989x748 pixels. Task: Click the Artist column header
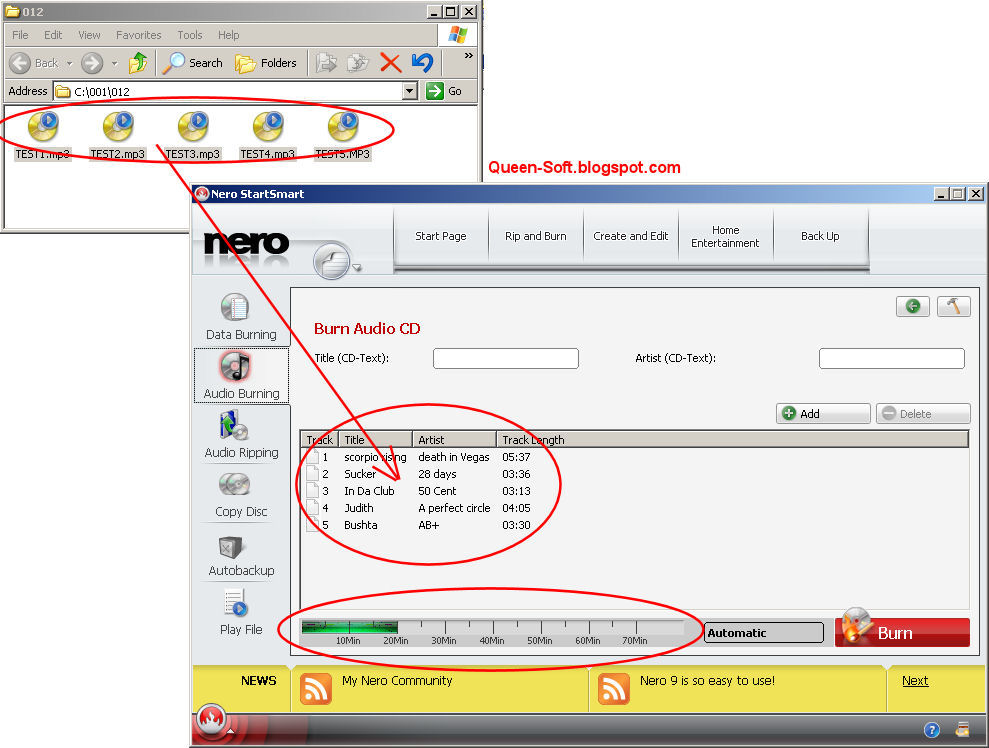454,440
